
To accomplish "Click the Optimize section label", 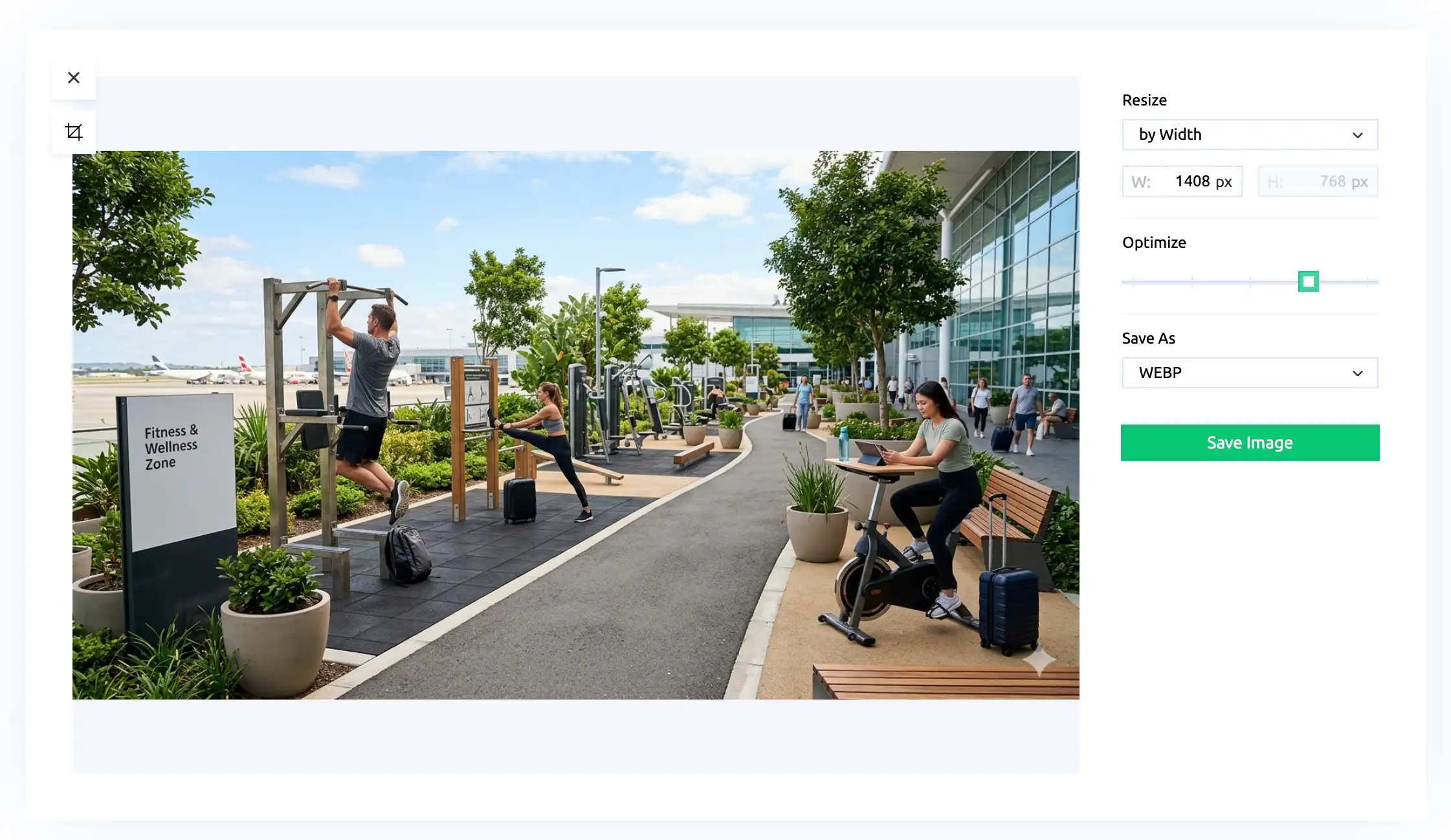I will [x=1154, y=243].
